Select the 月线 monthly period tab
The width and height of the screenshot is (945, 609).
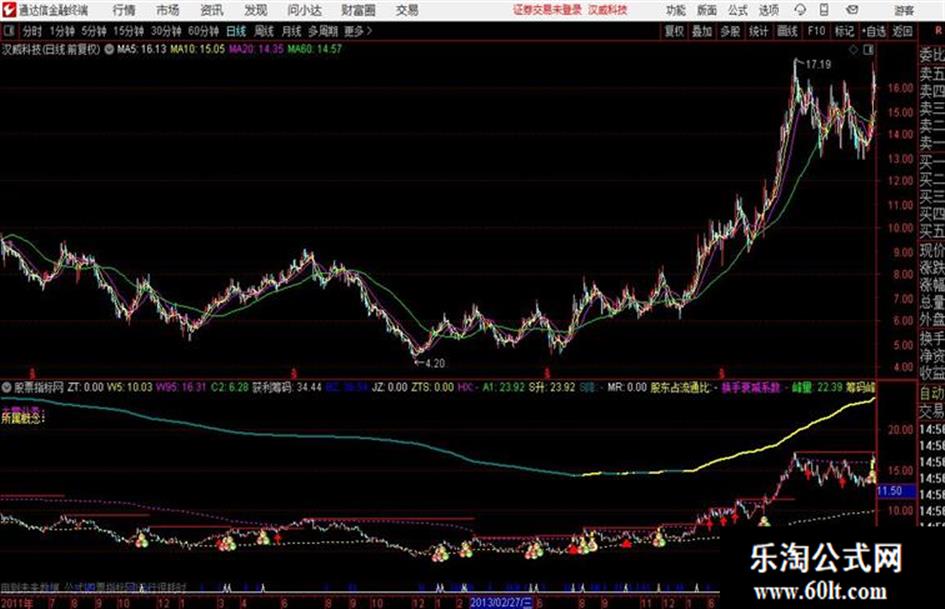(292, 31)
